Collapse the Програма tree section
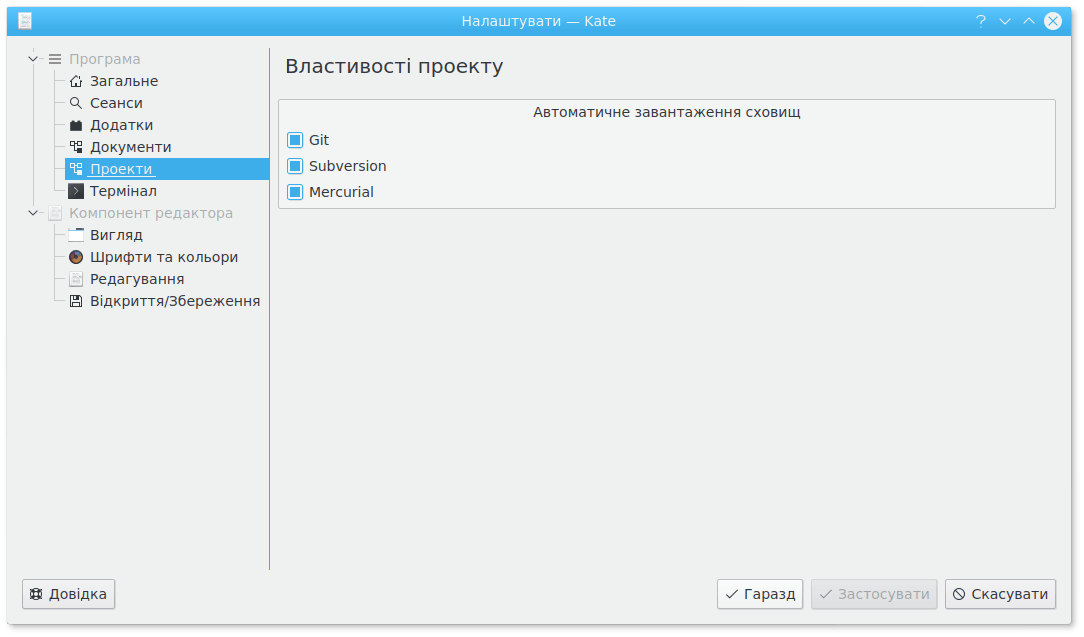 [x=34, y=59]
